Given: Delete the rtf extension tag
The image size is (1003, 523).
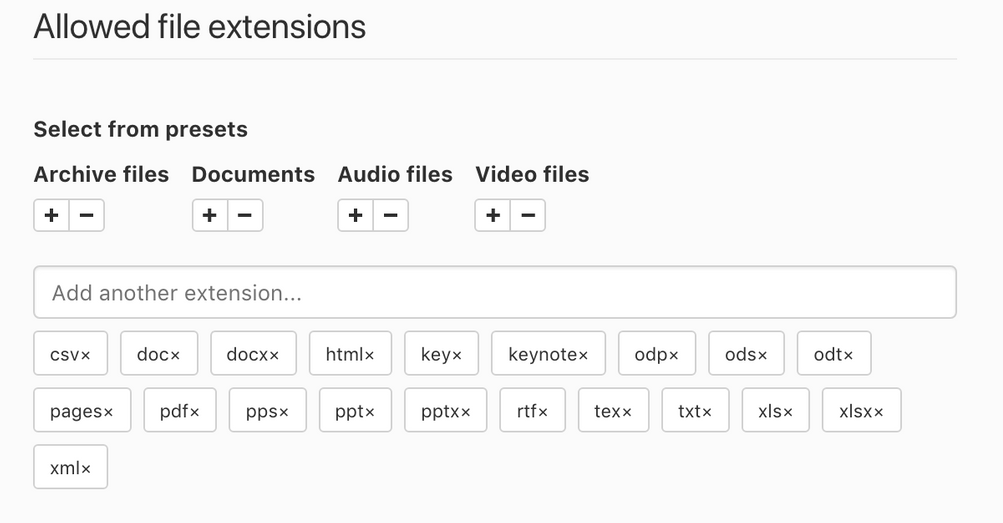Looking at the screenshot, I should pos(543,412).
